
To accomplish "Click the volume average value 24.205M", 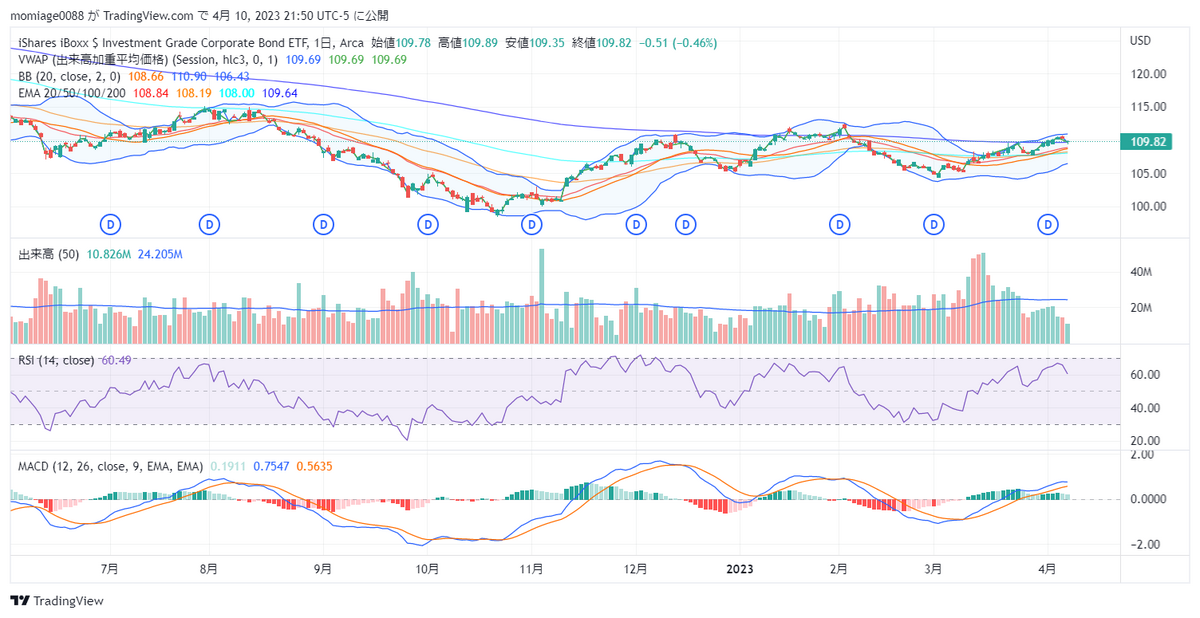I will (160, 255).
